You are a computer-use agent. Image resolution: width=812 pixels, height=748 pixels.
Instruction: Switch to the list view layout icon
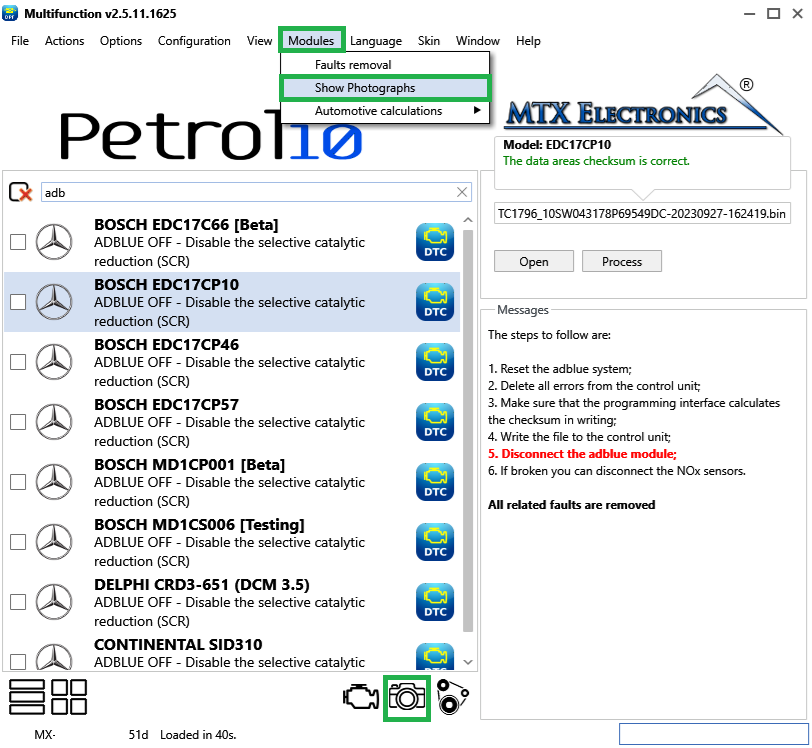pyautogui.click(x=27, y=697)
